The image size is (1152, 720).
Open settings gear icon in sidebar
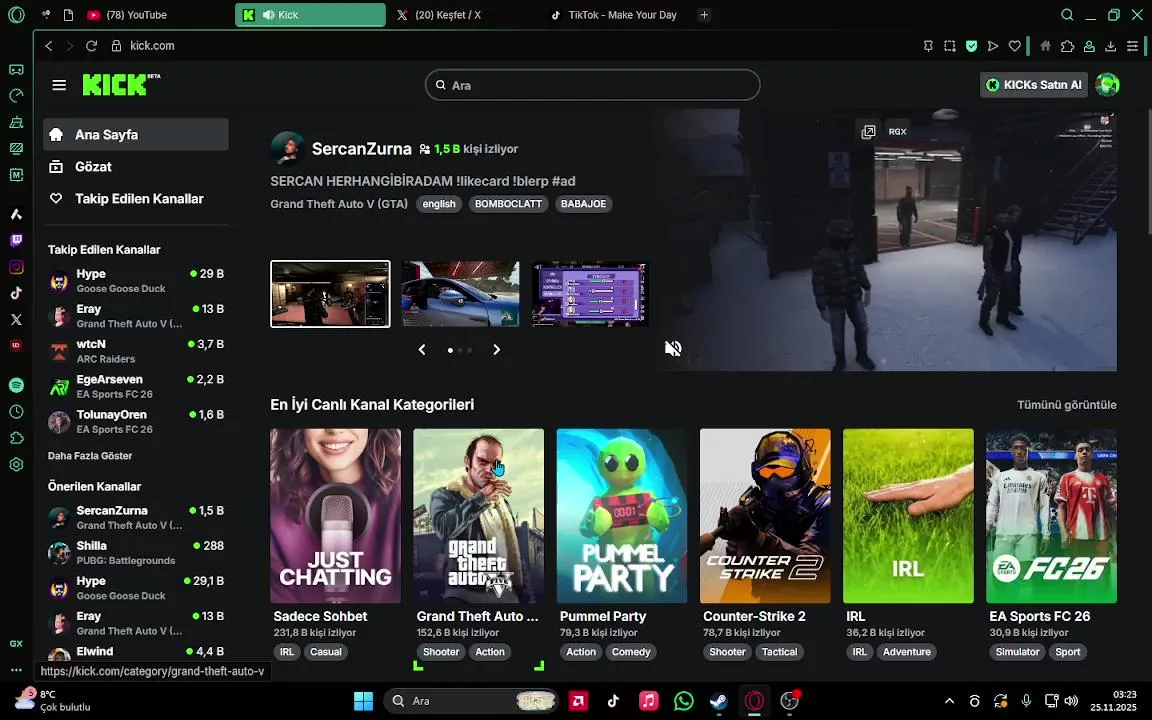point(16,464)
